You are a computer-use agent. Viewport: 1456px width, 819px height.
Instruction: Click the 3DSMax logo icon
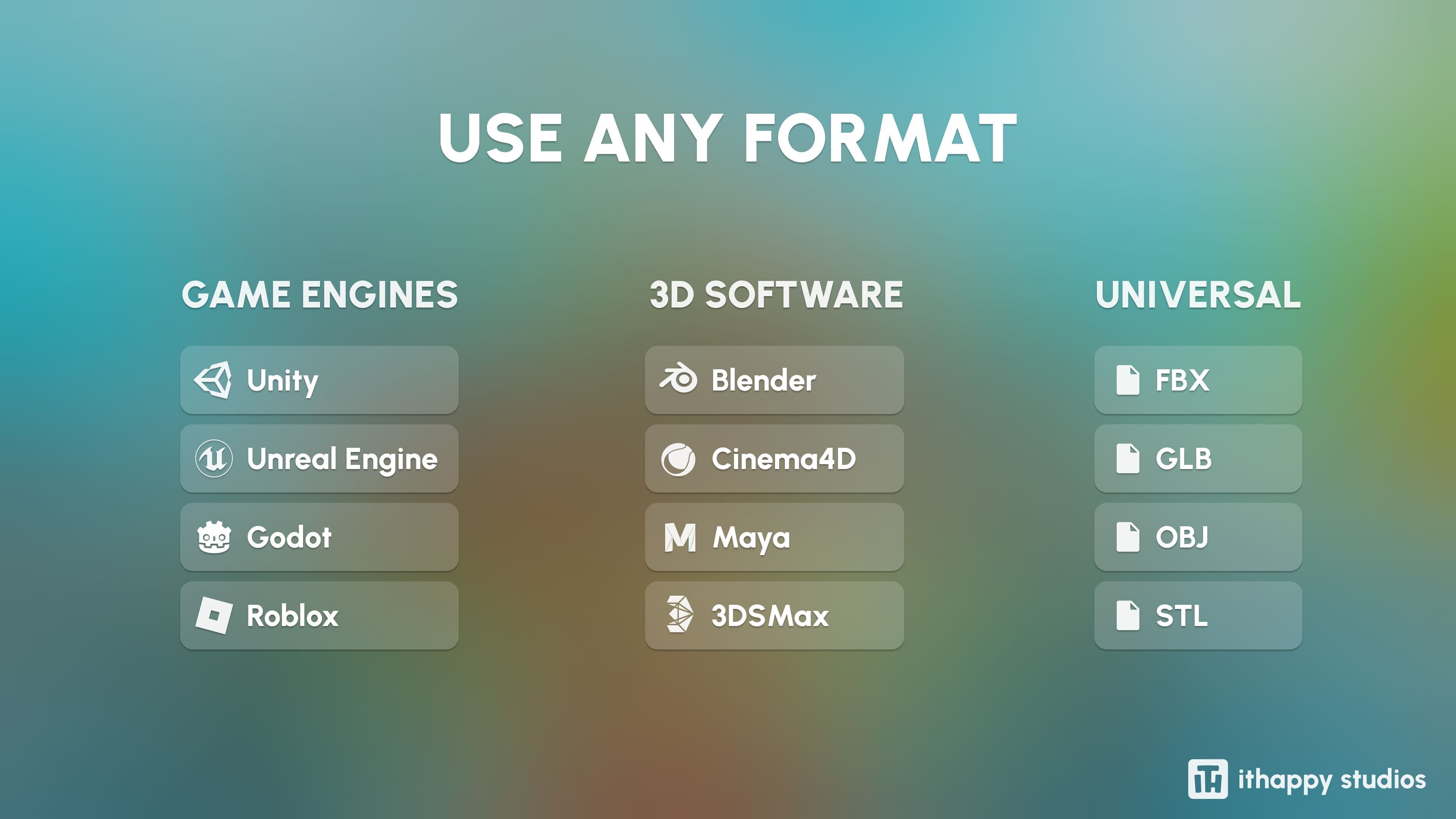tap(679, 614)
